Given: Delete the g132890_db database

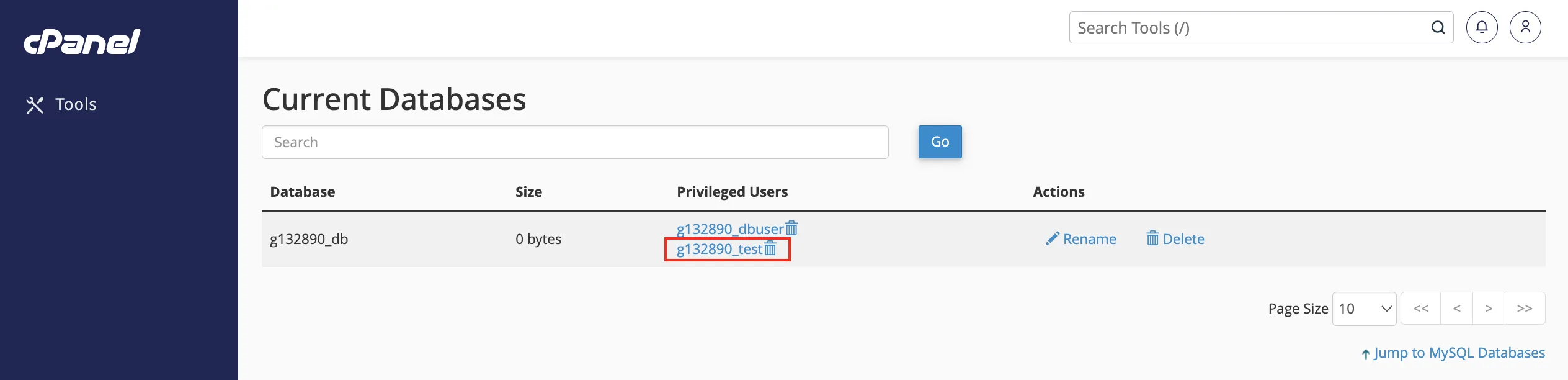Looking at the screenshot, I should point(1175,239).
